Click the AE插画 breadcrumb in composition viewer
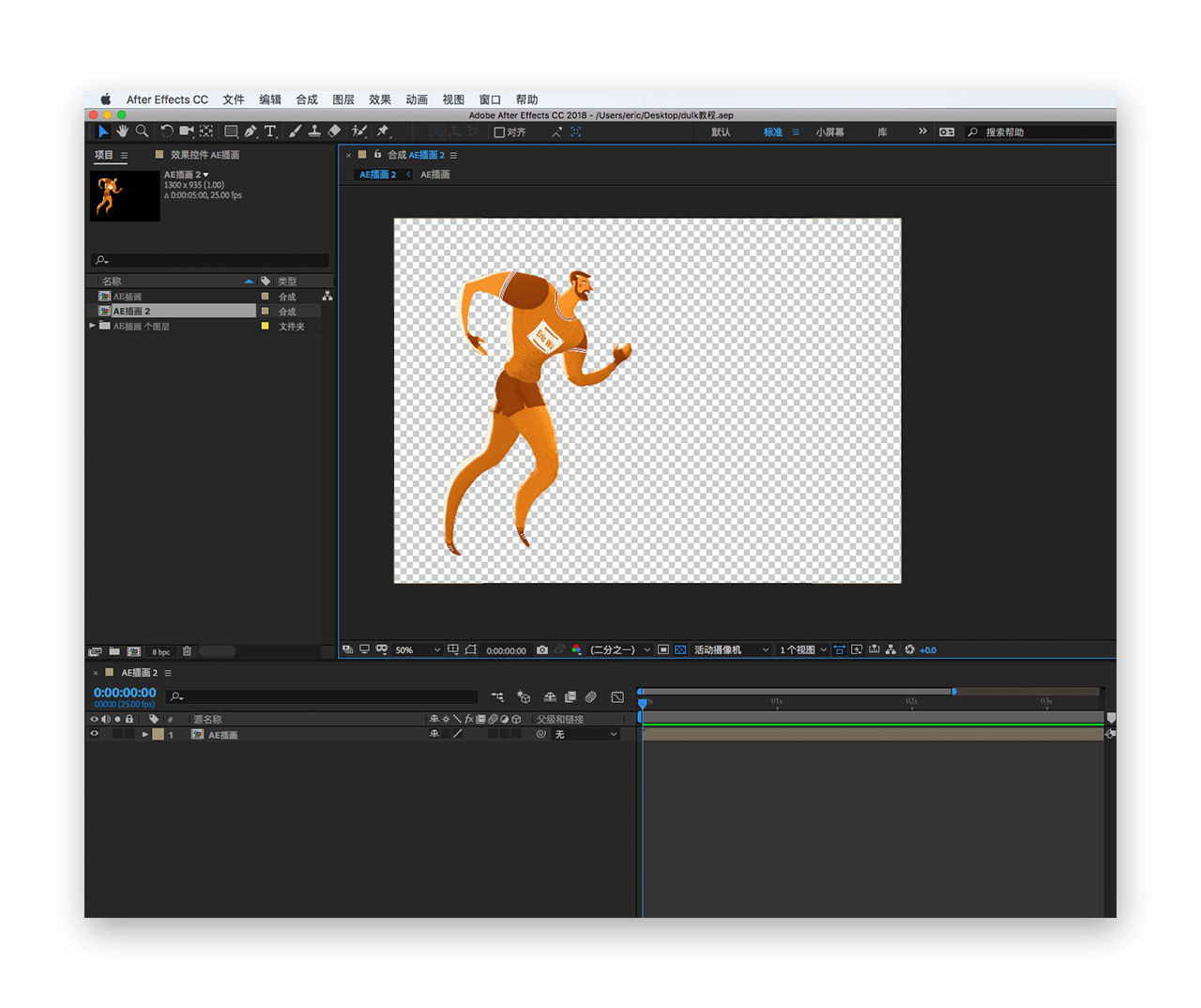Viewport: 1201px width, 1008px height. coord(434,175)
